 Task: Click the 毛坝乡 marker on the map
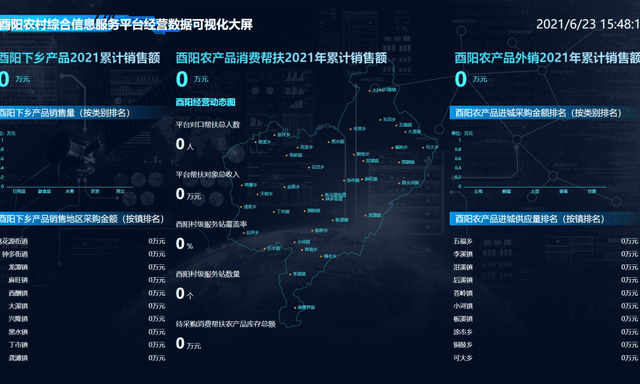[x=358, y=129]
